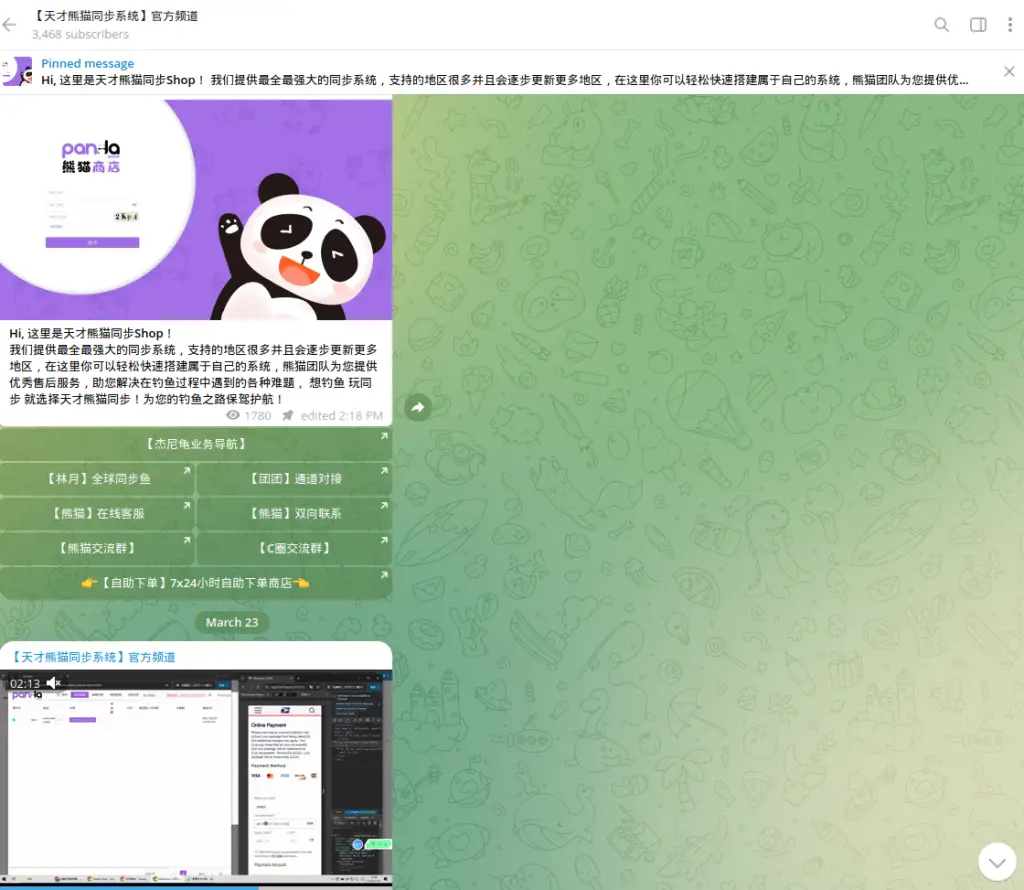Click the back arrow icon

(9, 25)
